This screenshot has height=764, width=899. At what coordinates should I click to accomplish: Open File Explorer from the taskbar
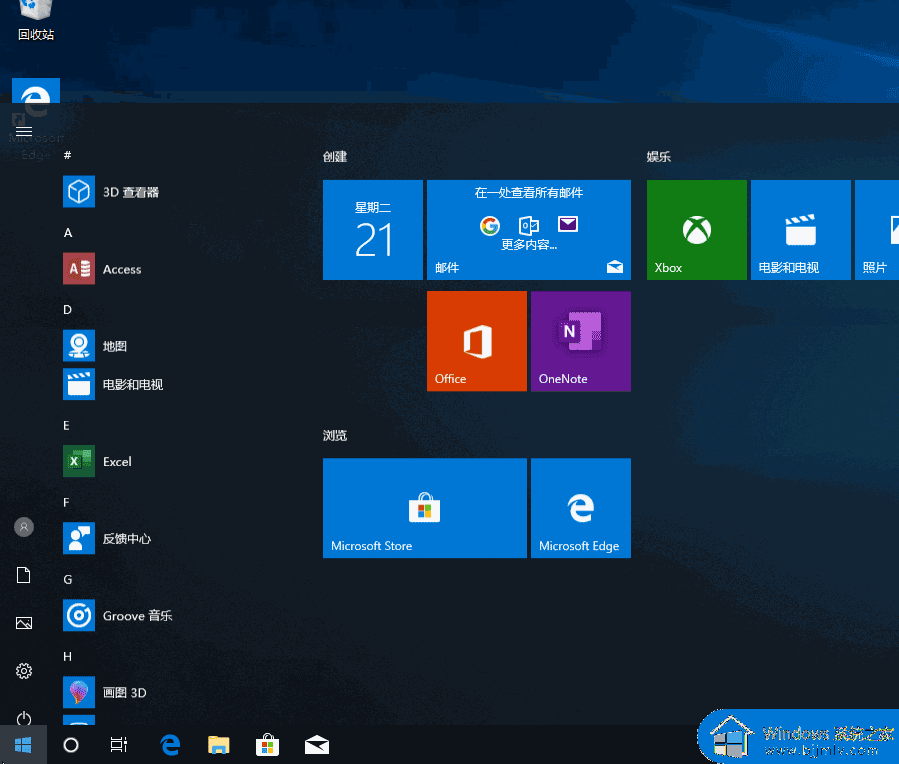(x=218, y=745)
